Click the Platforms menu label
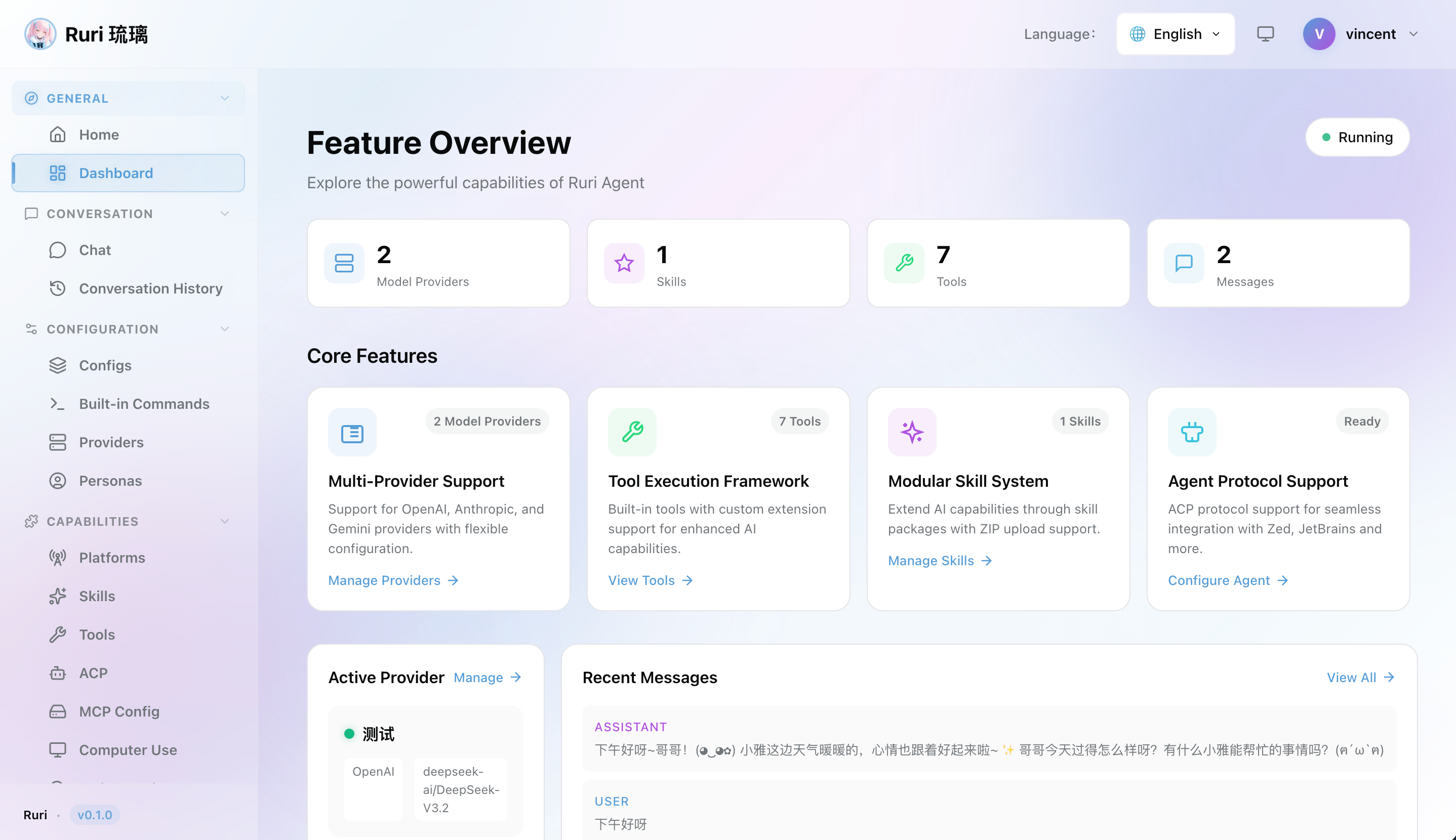The width and height of the screenshot is (1456, 840). pos(112,558)
